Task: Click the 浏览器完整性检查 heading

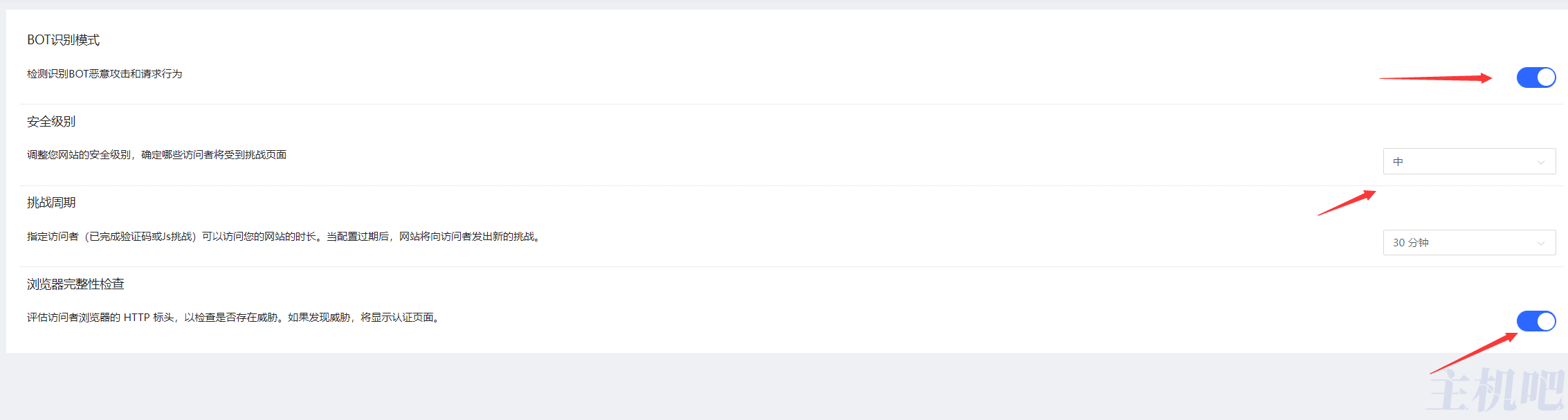Action: 75,284
